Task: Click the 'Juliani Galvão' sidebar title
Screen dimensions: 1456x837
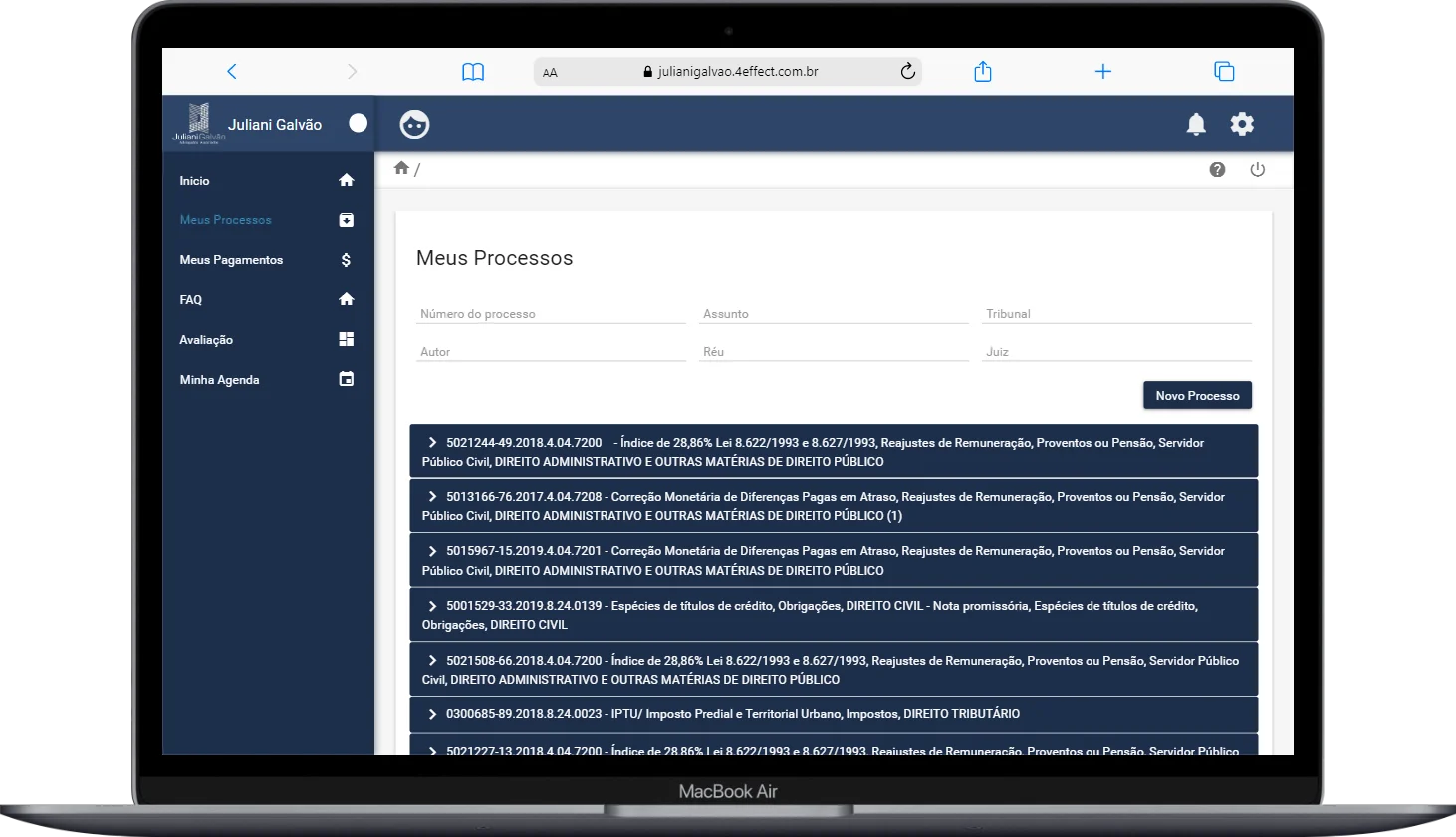Action: coord(275,124)
